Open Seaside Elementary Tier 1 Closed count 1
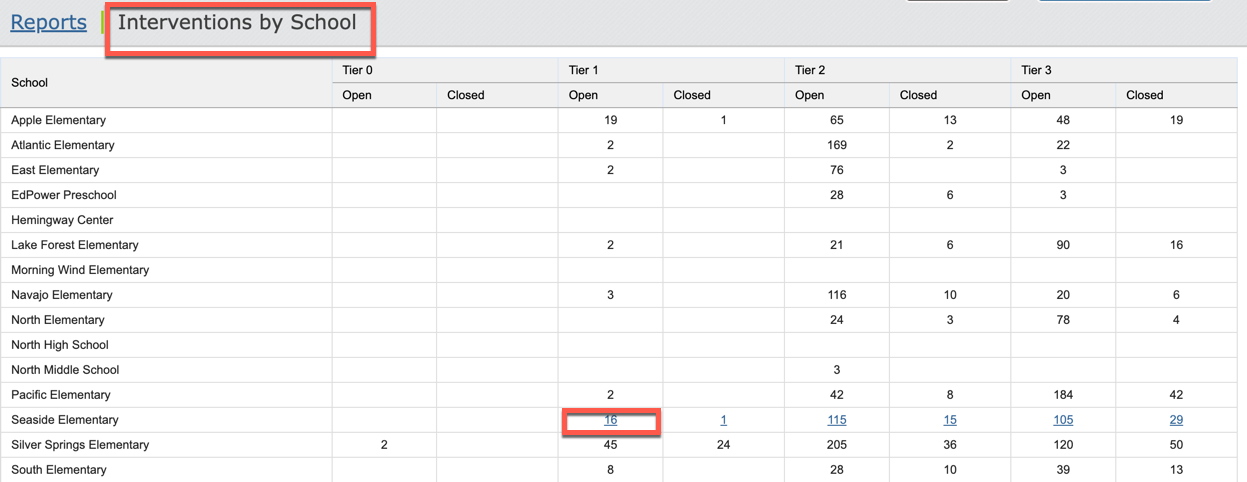This screenshot has height=482, width=1247. pyautogui.click(x=723, y=420)
